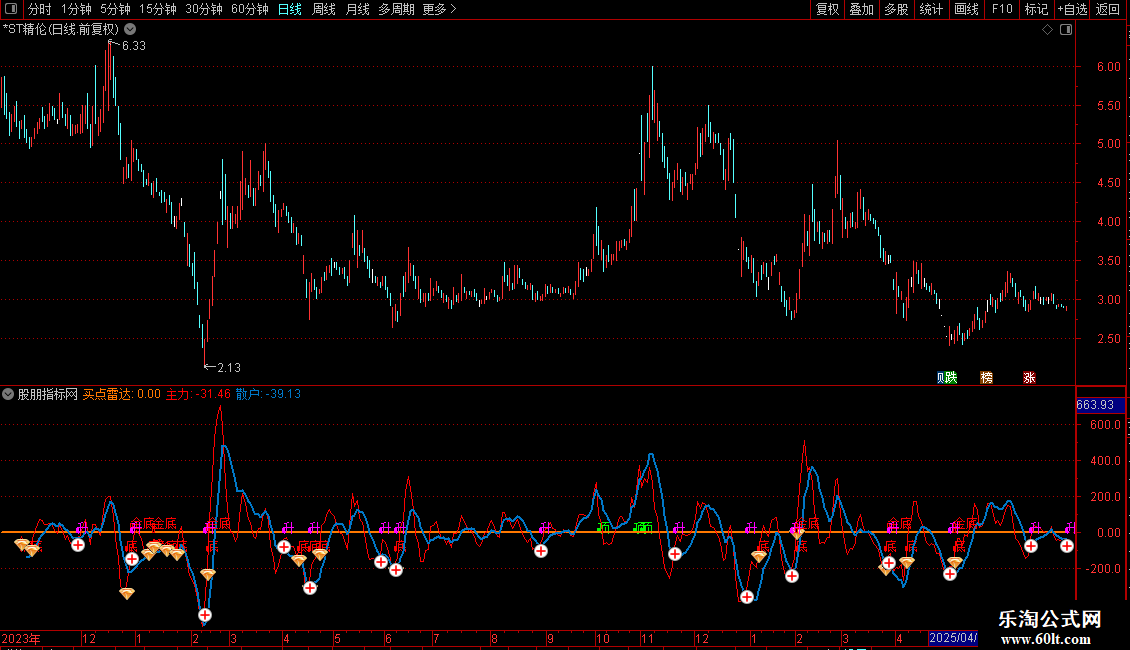Click the lowest red plus signal marker
The width and height of the screenshot is (1130, 650).
point(205,615)
